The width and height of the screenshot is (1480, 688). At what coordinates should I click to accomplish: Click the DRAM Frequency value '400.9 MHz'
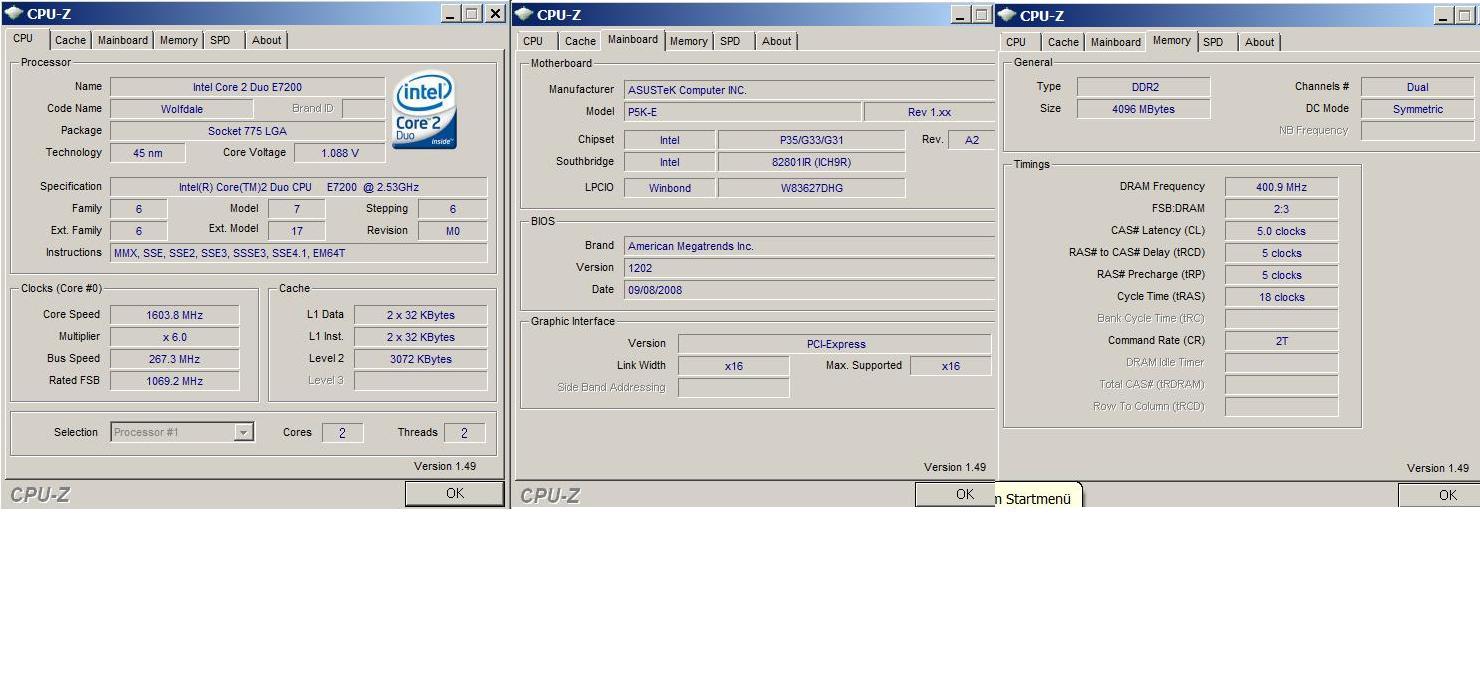[x=1281, y=187]
